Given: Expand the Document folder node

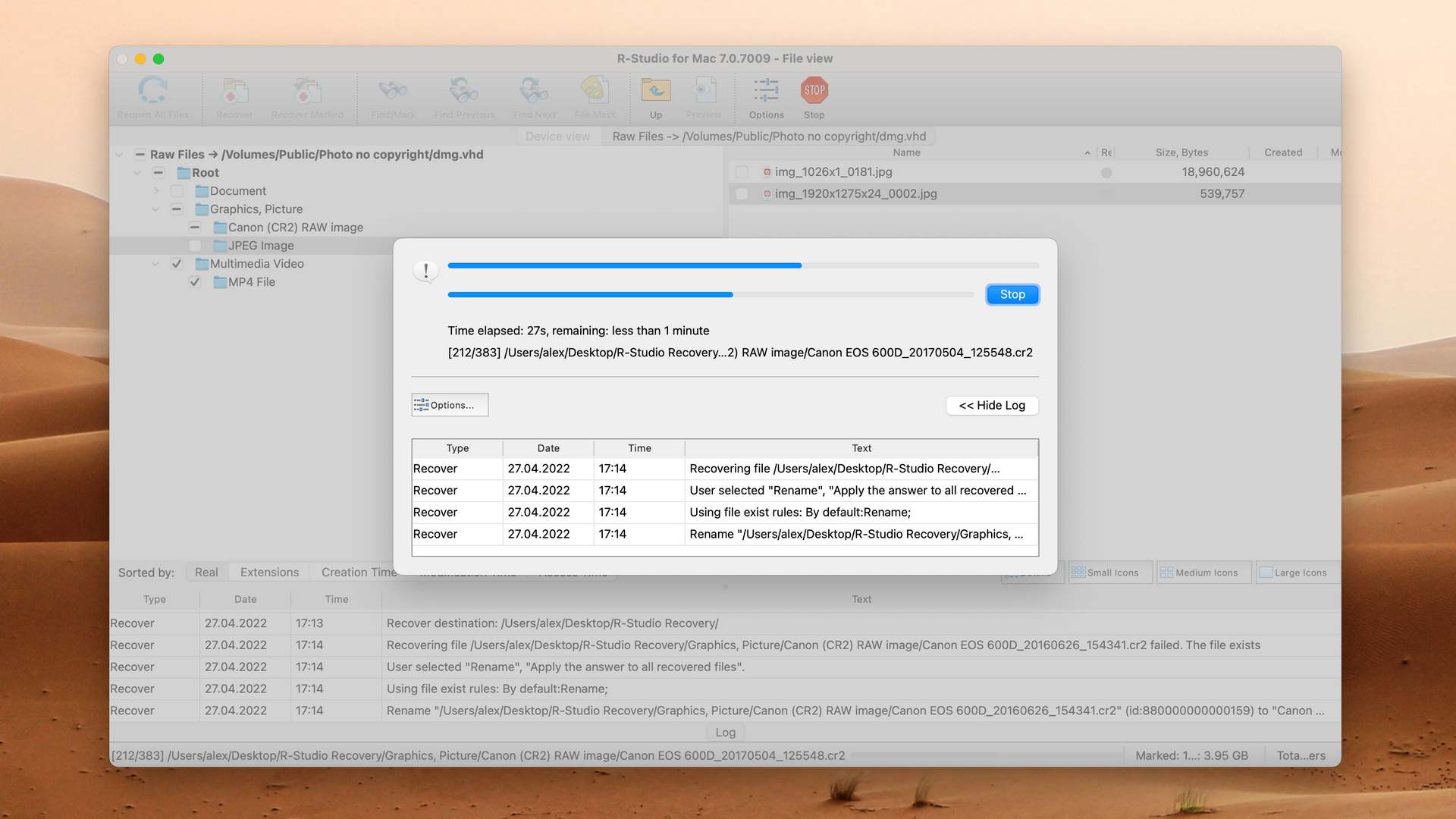Looking at the screenshot, I should click(155, 191).
